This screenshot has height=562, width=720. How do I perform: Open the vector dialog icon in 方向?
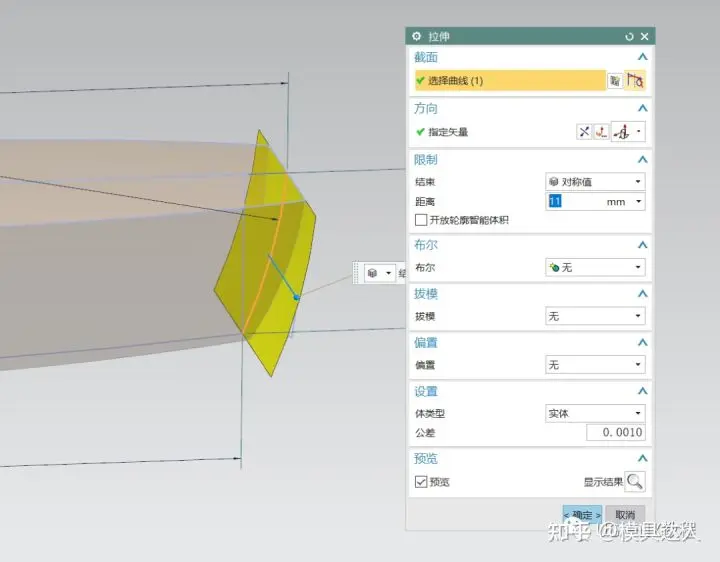pyautogui.click(x=602, y=132)
